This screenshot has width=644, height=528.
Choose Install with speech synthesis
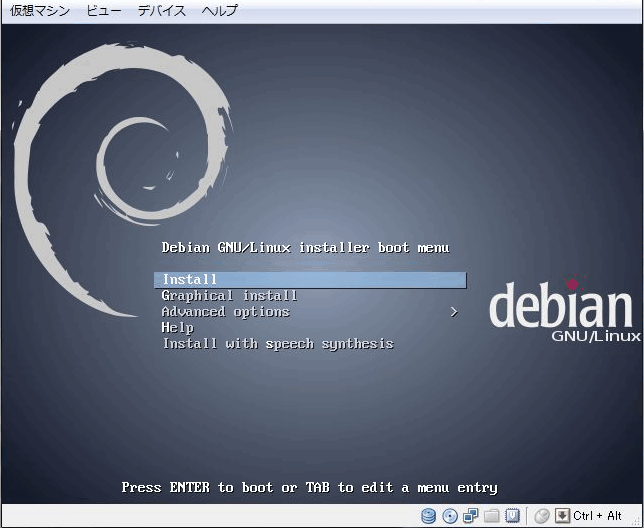(278, 344)
